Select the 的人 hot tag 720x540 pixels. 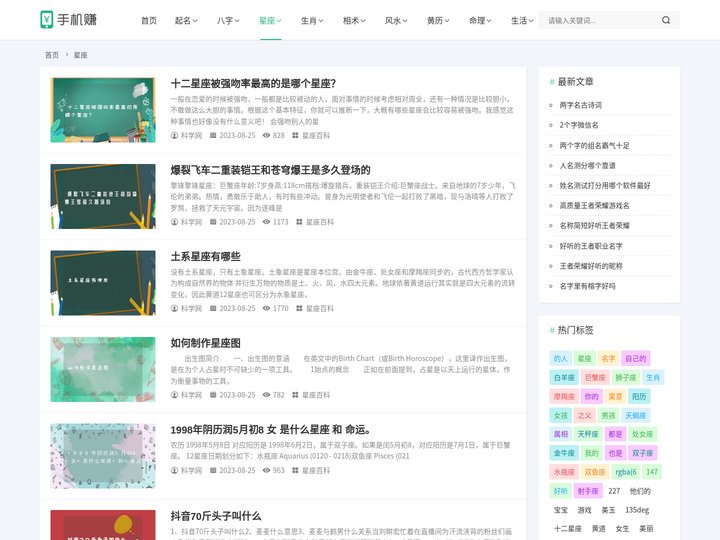(x=560, y=359)
